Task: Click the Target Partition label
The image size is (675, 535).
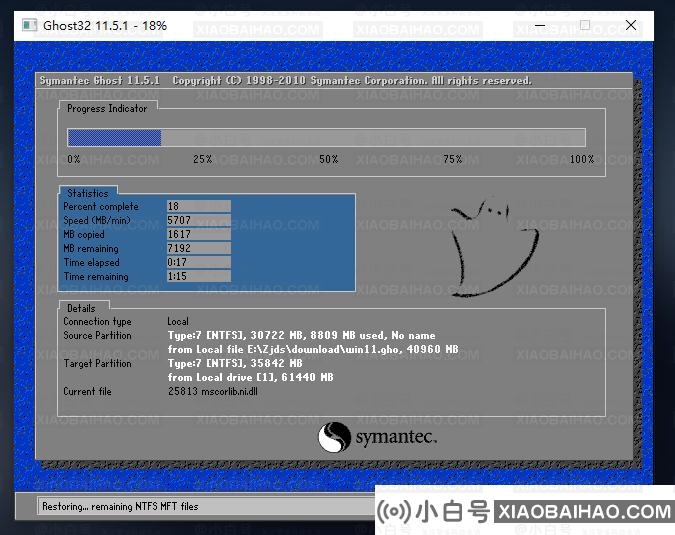Action: pos(97,364)
